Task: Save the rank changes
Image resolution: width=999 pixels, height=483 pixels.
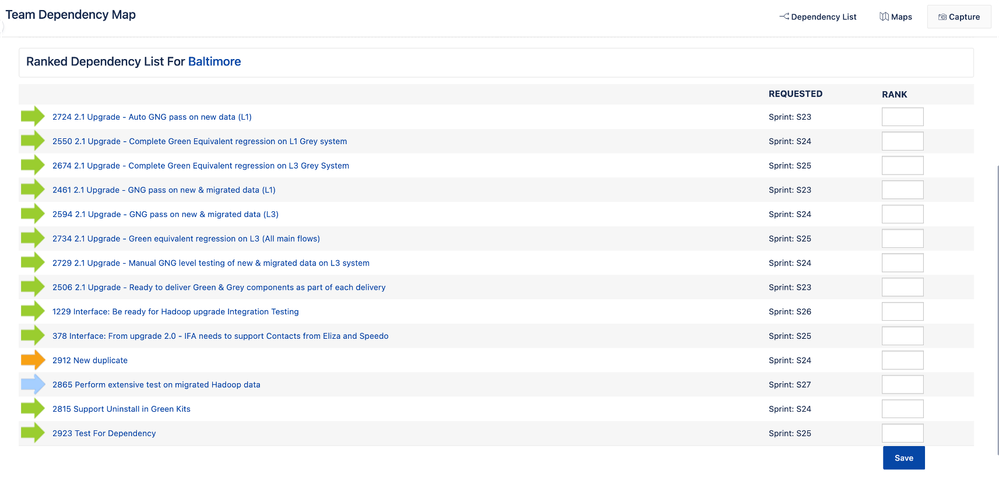Action: tap(903, 458)
